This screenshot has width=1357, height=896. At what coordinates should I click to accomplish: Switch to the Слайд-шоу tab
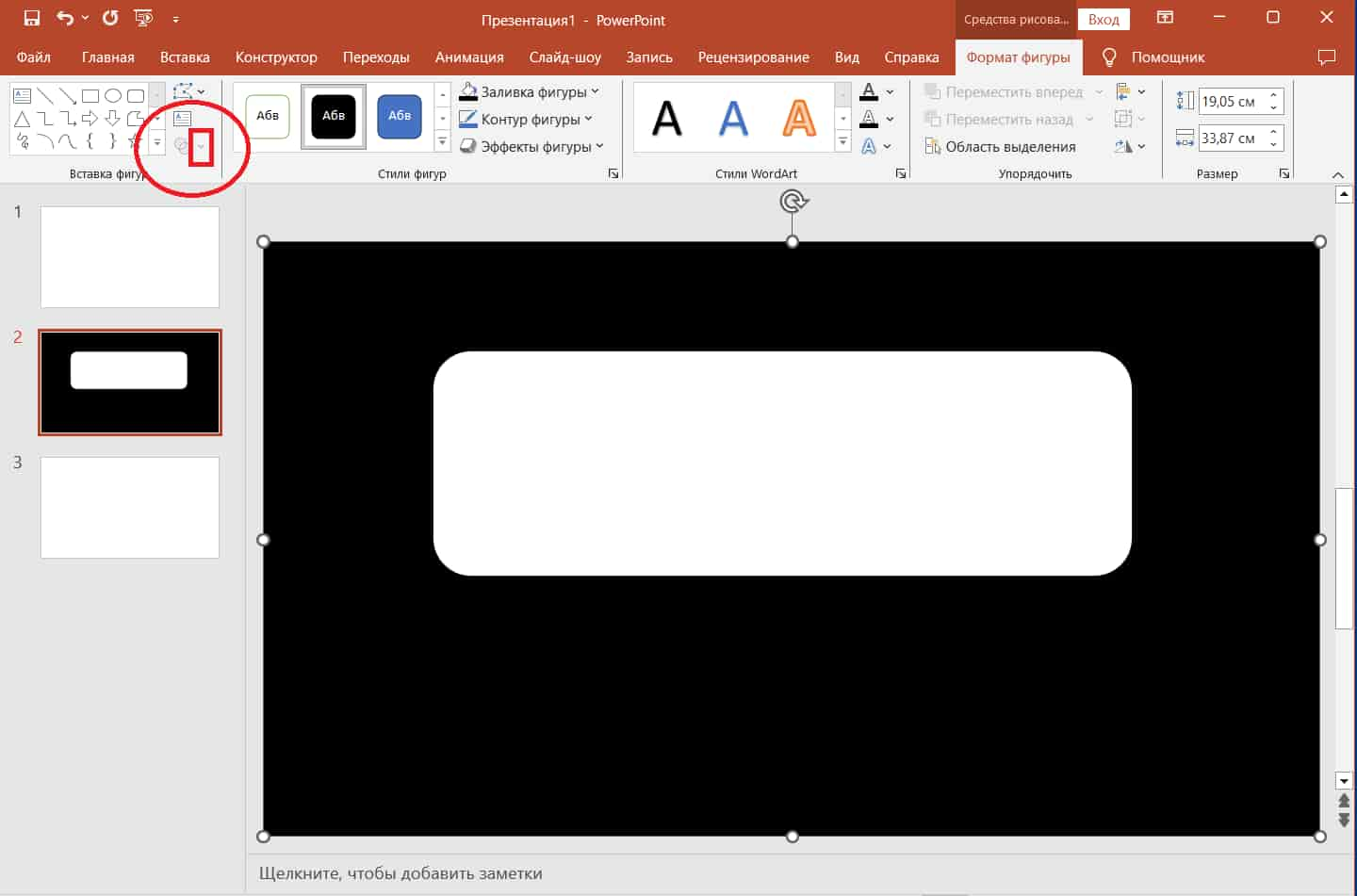(x=564, y=57)
